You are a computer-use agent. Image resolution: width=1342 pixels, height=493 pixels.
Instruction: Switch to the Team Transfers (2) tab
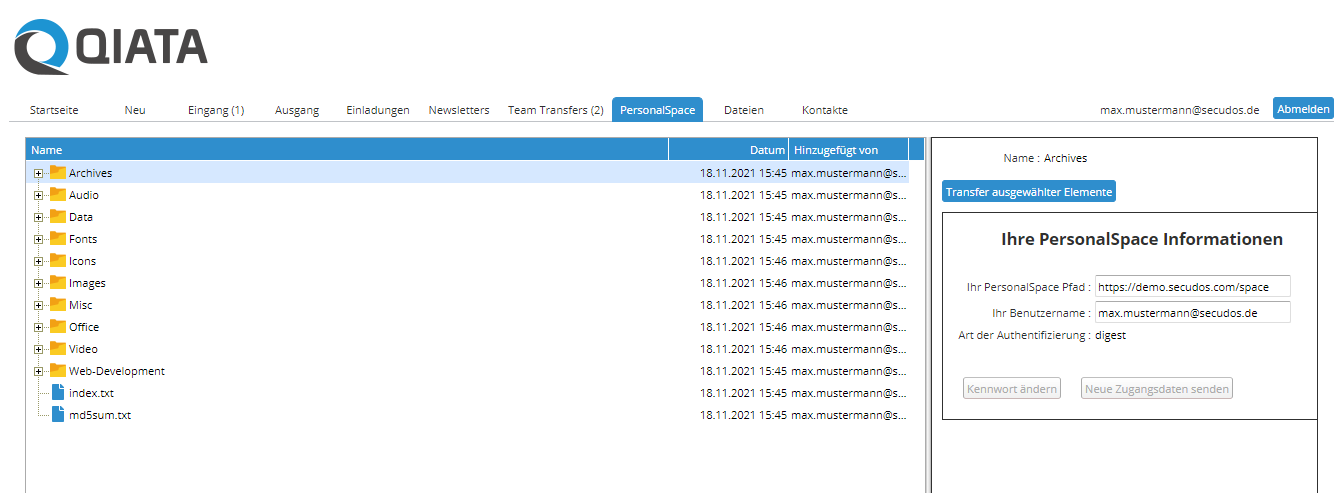point(555,110)
